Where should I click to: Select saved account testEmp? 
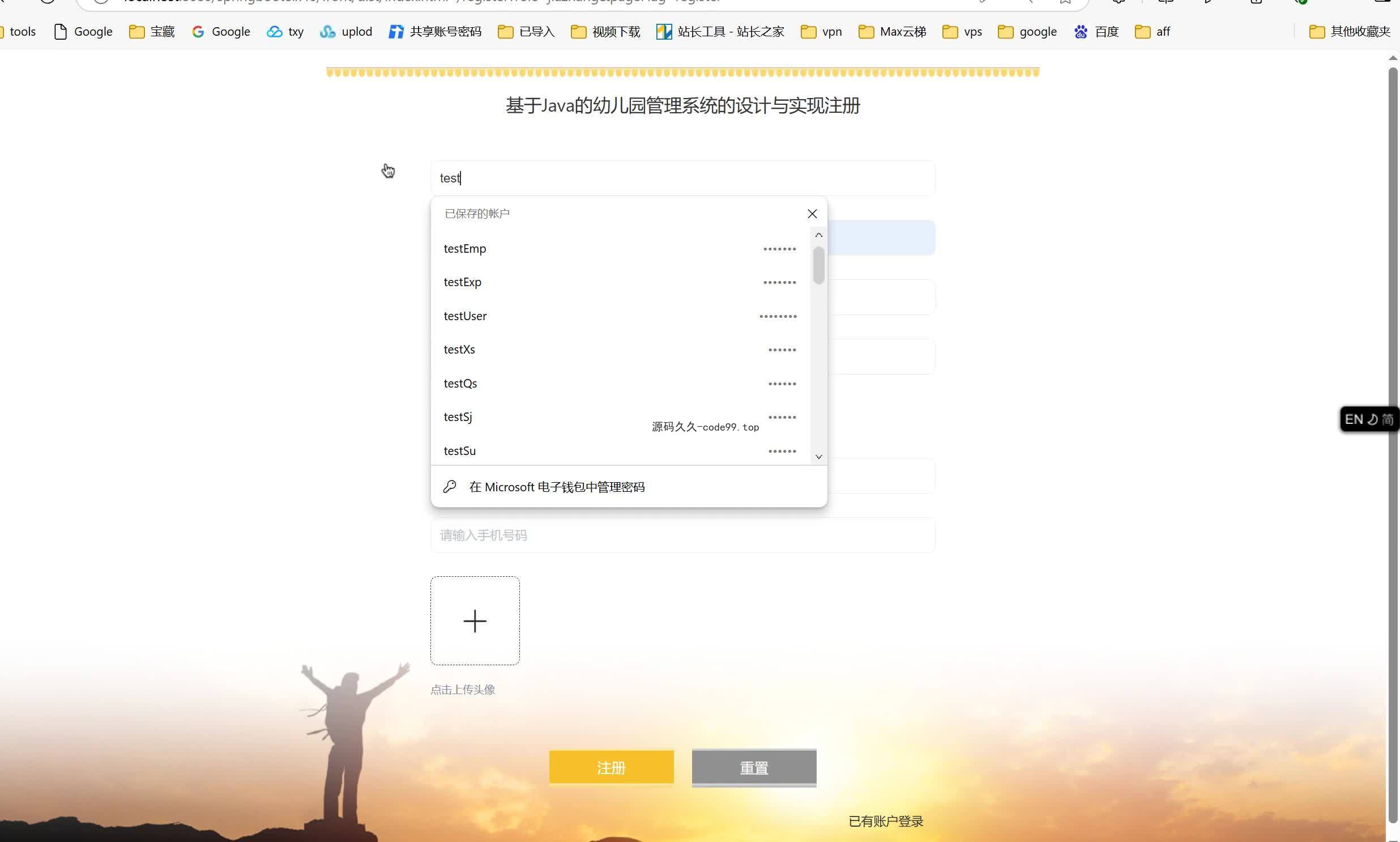pos(620,249)
